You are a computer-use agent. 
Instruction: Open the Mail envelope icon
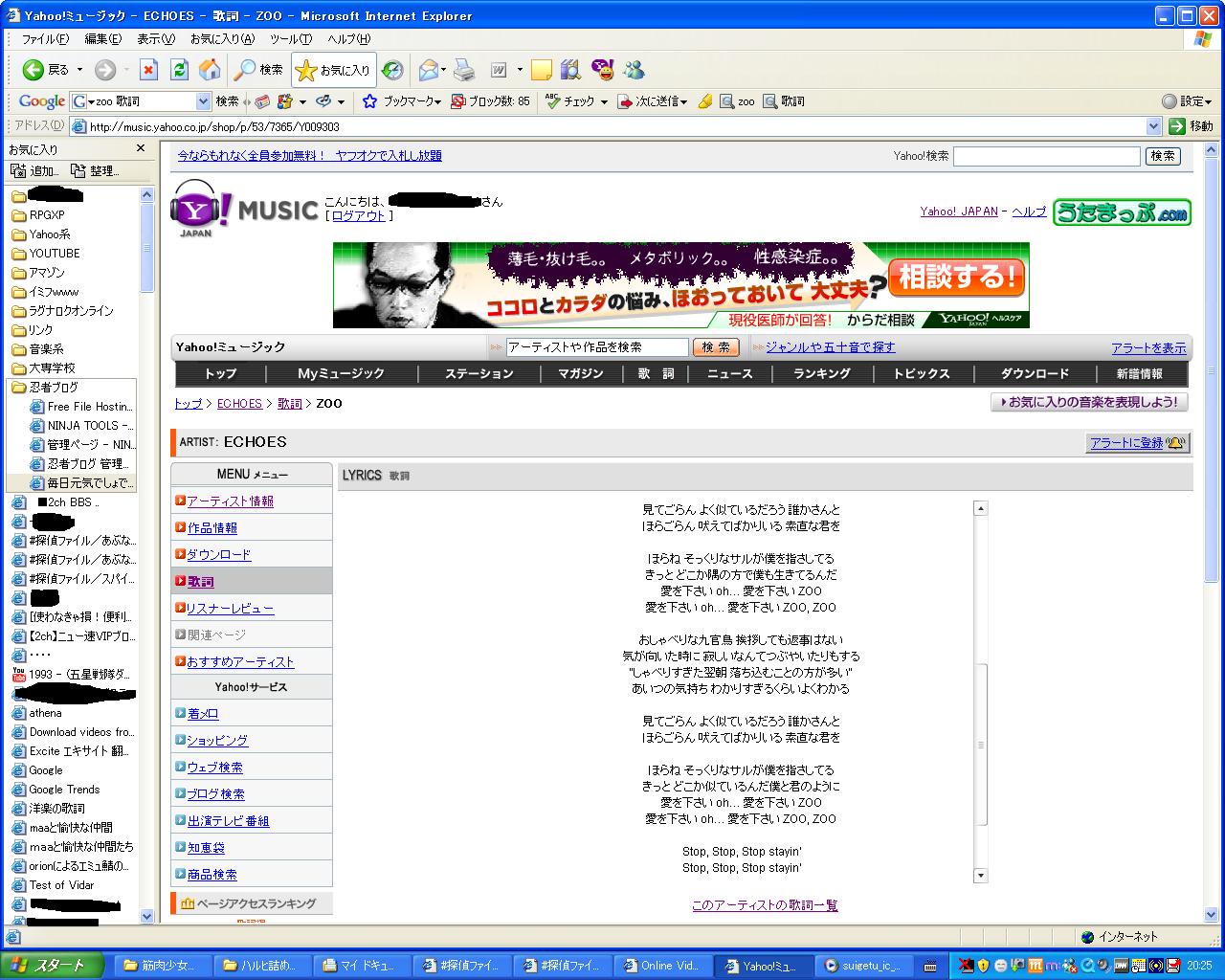[429, 70]
